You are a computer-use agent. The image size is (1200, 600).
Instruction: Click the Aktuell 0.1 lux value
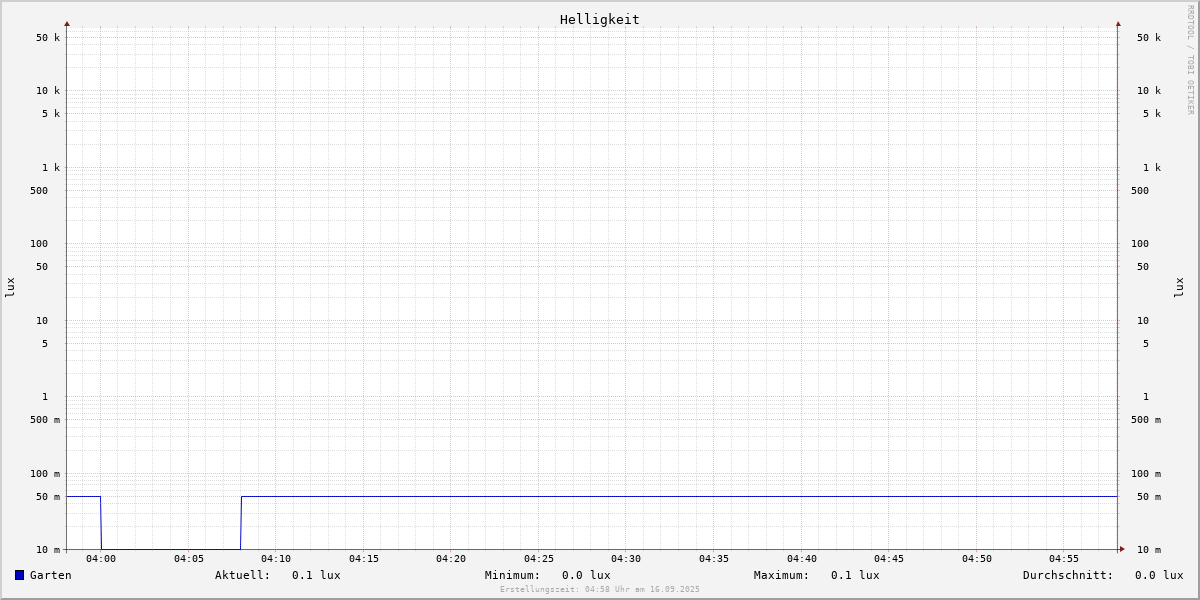tap(316, 575)
